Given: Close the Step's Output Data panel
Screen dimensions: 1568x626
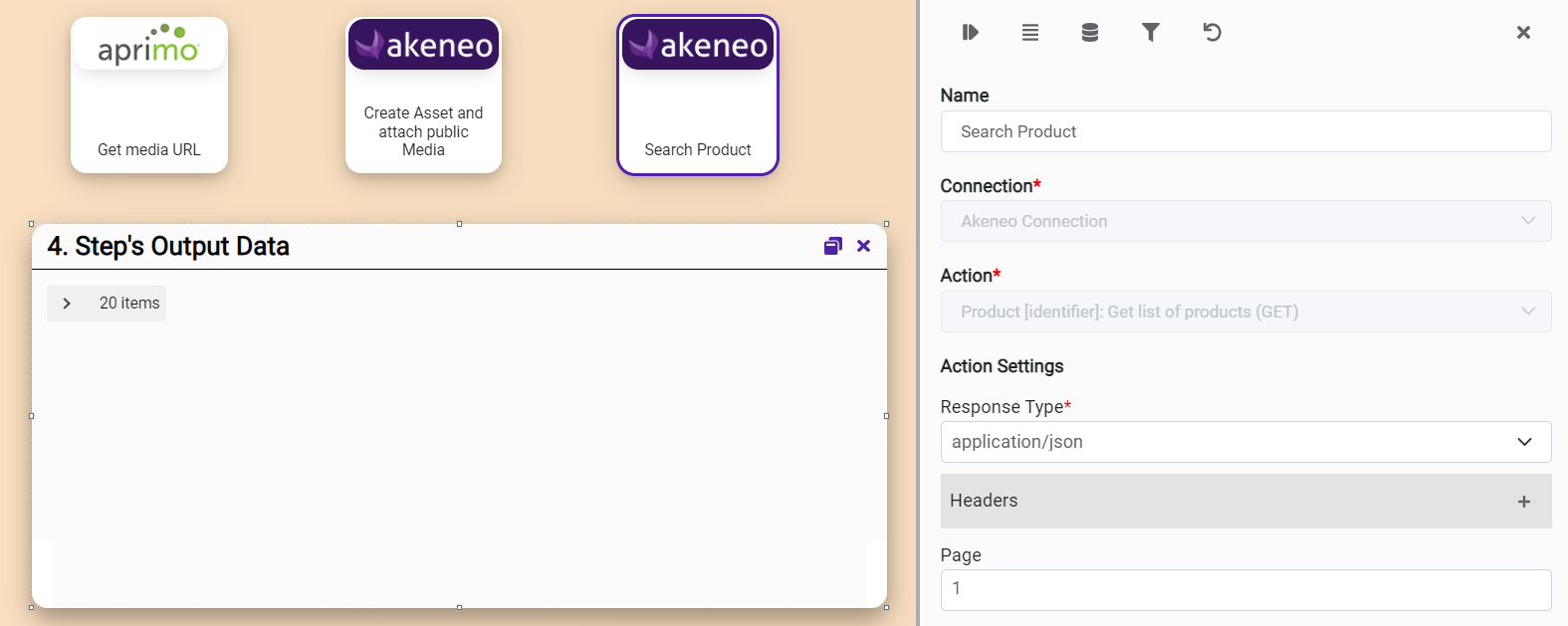Looking at the screenshot, I should 863,246.
